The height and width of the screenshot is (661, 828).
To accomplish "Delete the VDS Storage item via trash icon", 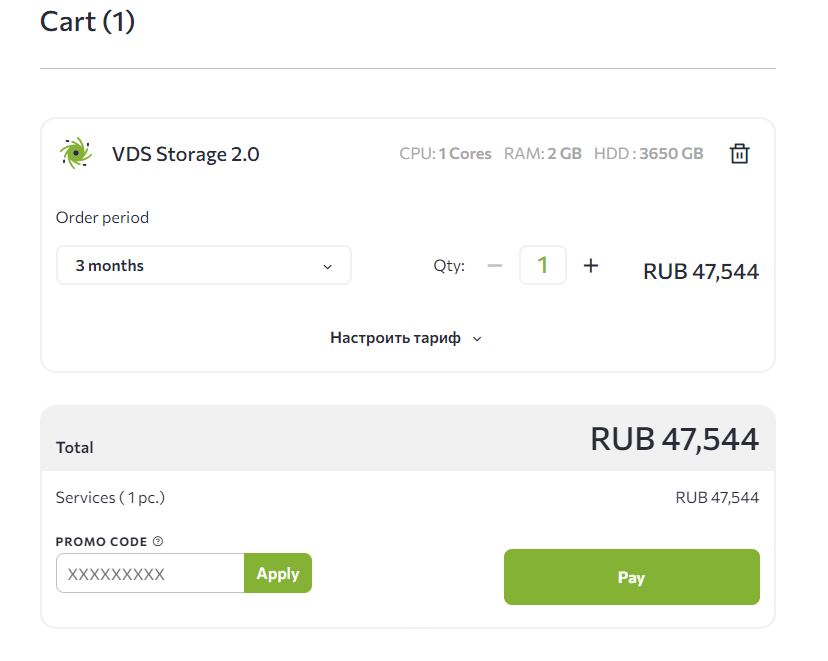I will [x=739, y=153].
